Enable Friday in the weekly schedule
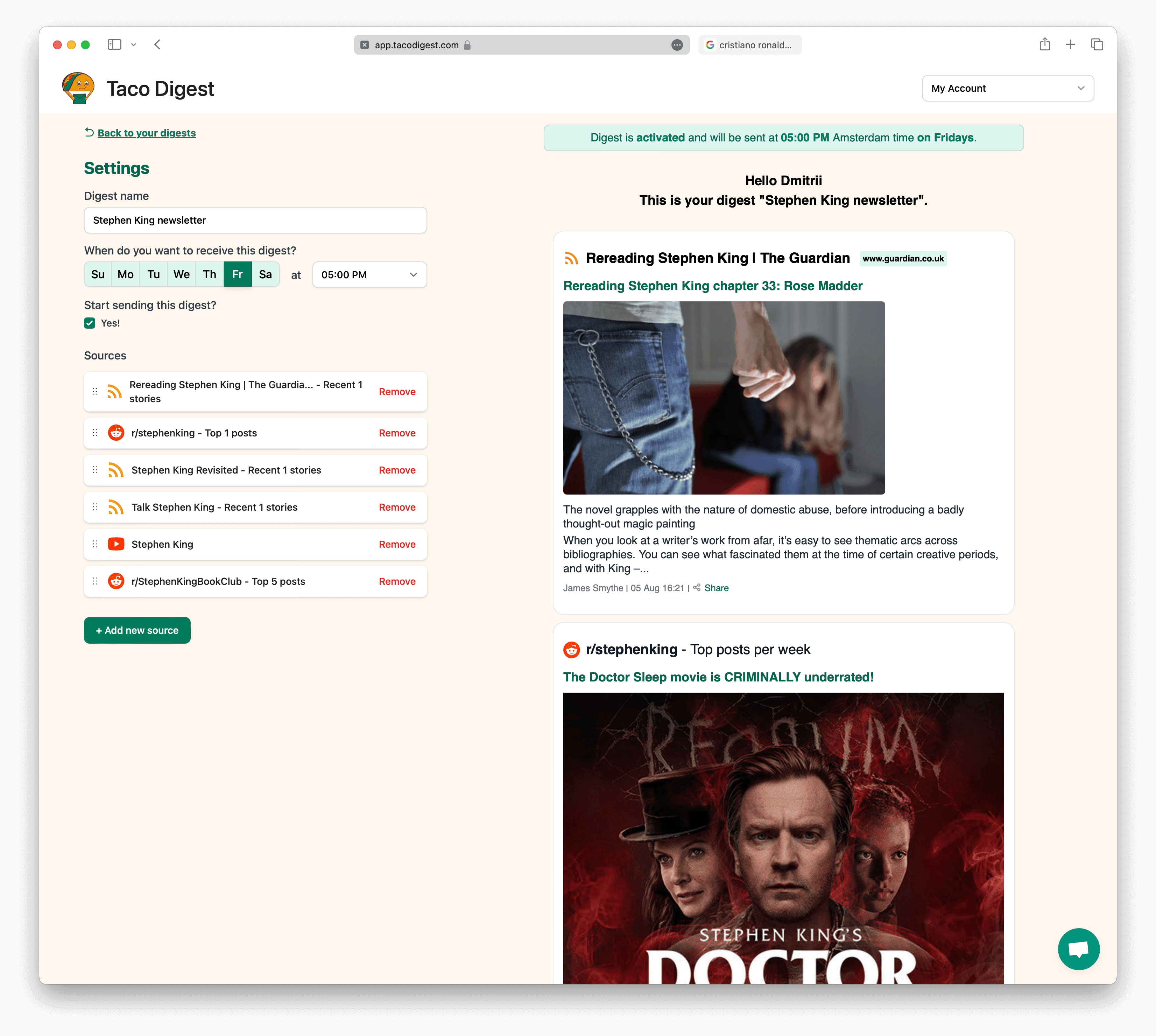1156x1036 pixels. point(237,274)
